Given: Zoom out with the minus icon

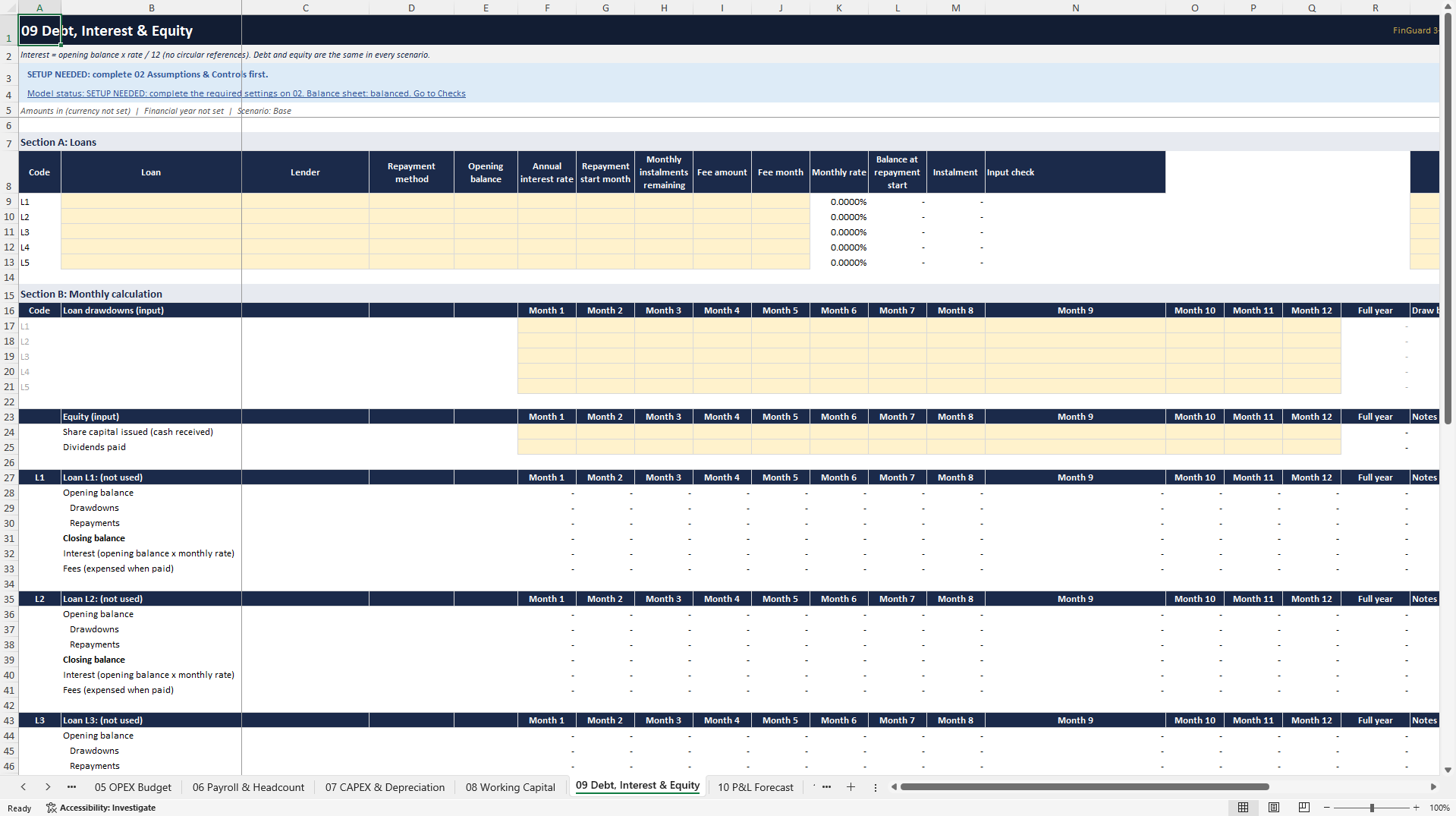Looking at the screenshot, I should click(x=1326, y=808).
